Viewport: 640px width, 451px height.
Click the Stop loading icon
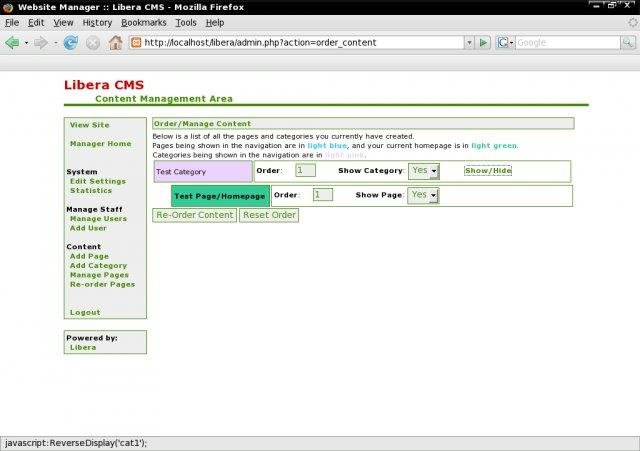[x=93, y=42]
